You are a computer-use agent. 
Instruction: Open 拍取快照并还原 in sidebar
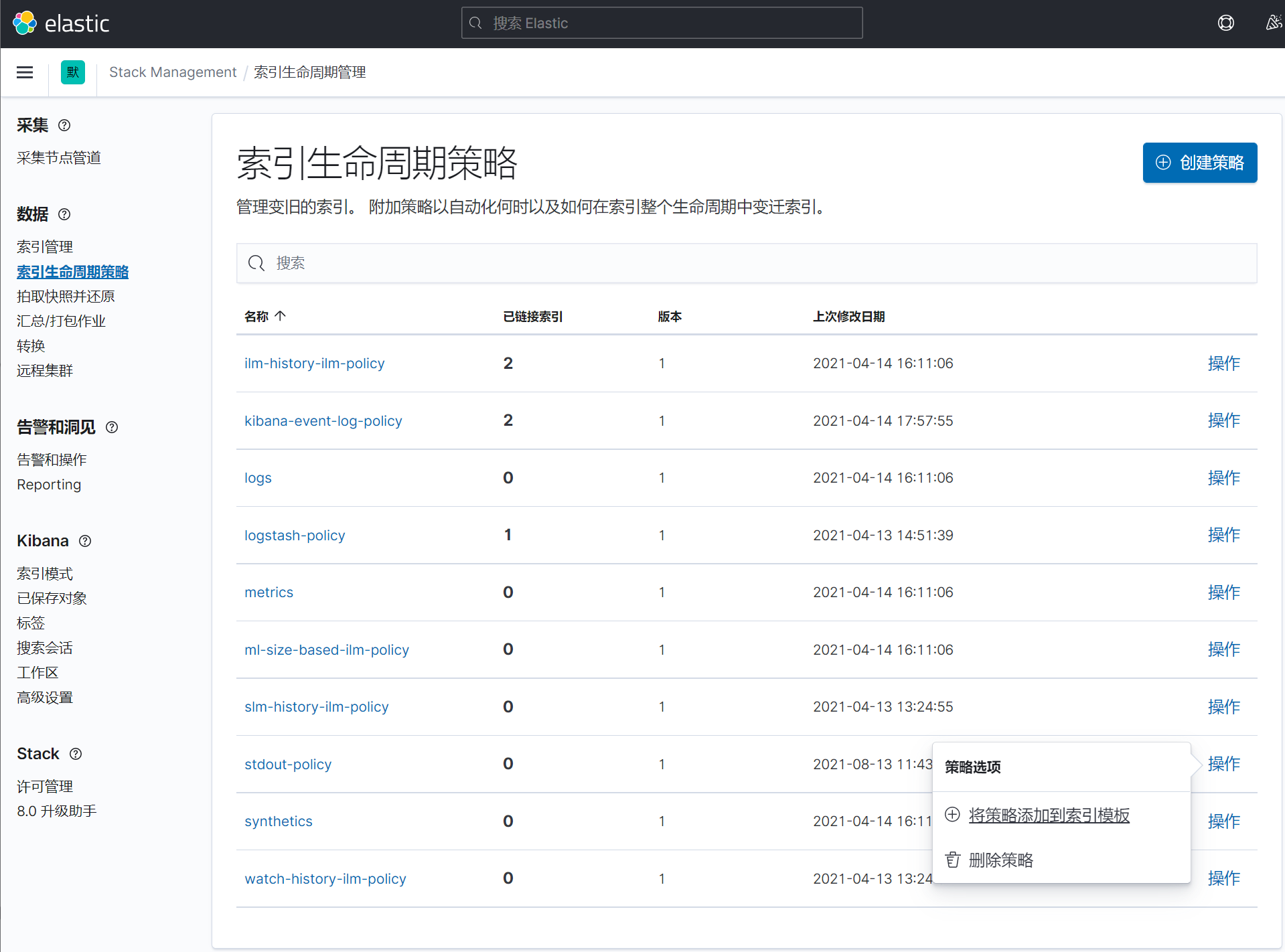[66, 297]
